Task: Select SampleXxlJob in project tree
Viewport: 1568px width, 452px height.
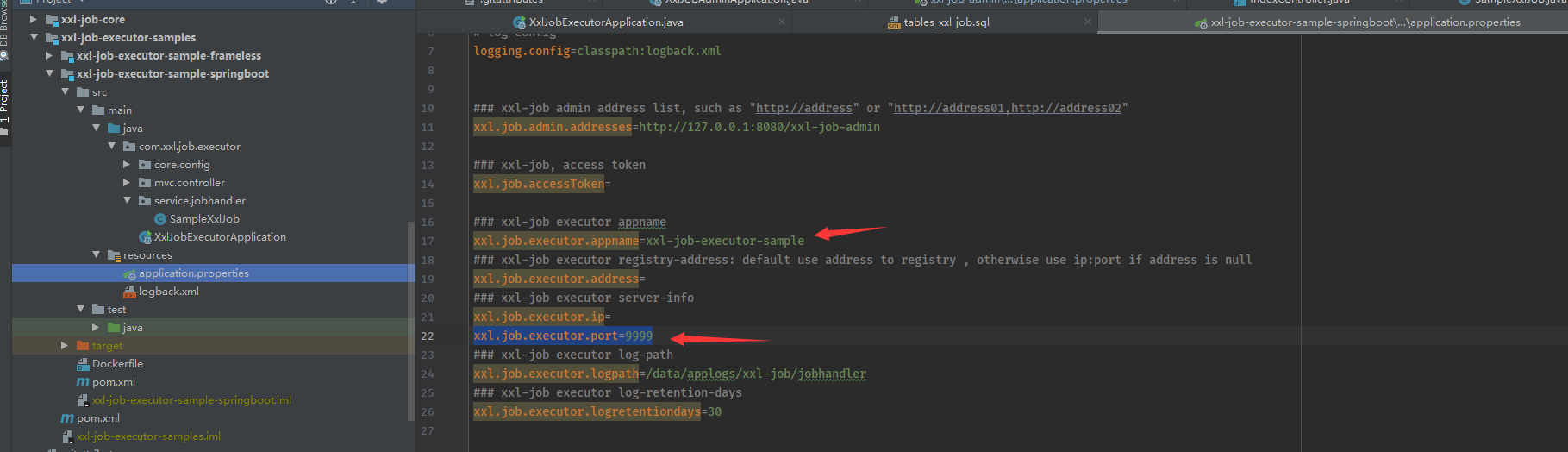Action: pyautogui.click(x=204, y=219)
